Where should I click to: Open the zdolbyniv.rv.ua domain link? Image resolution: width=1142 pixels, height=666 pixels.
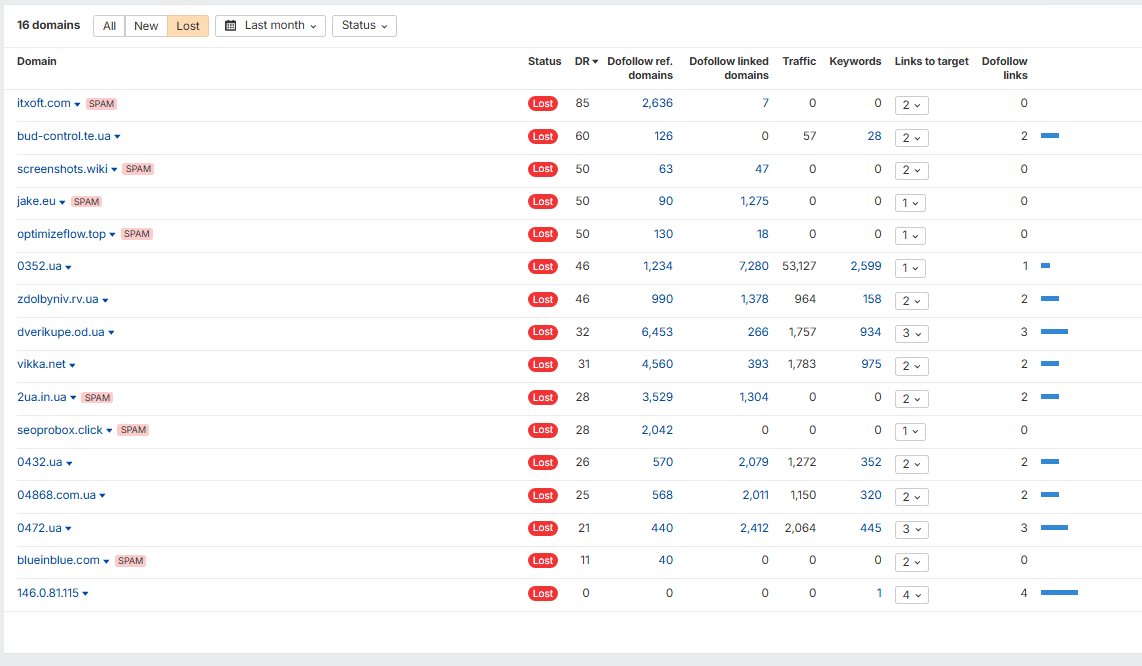[58, 299]
